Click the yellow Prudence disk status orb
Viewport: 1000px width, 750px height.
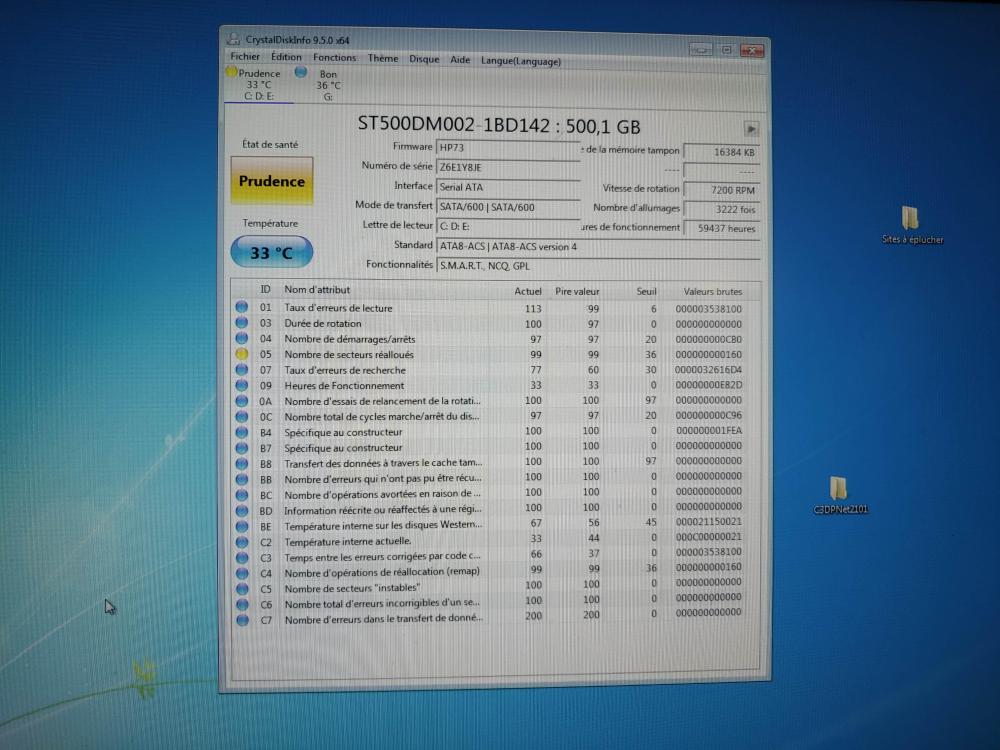pyautogui.click(x=232, y=72)
